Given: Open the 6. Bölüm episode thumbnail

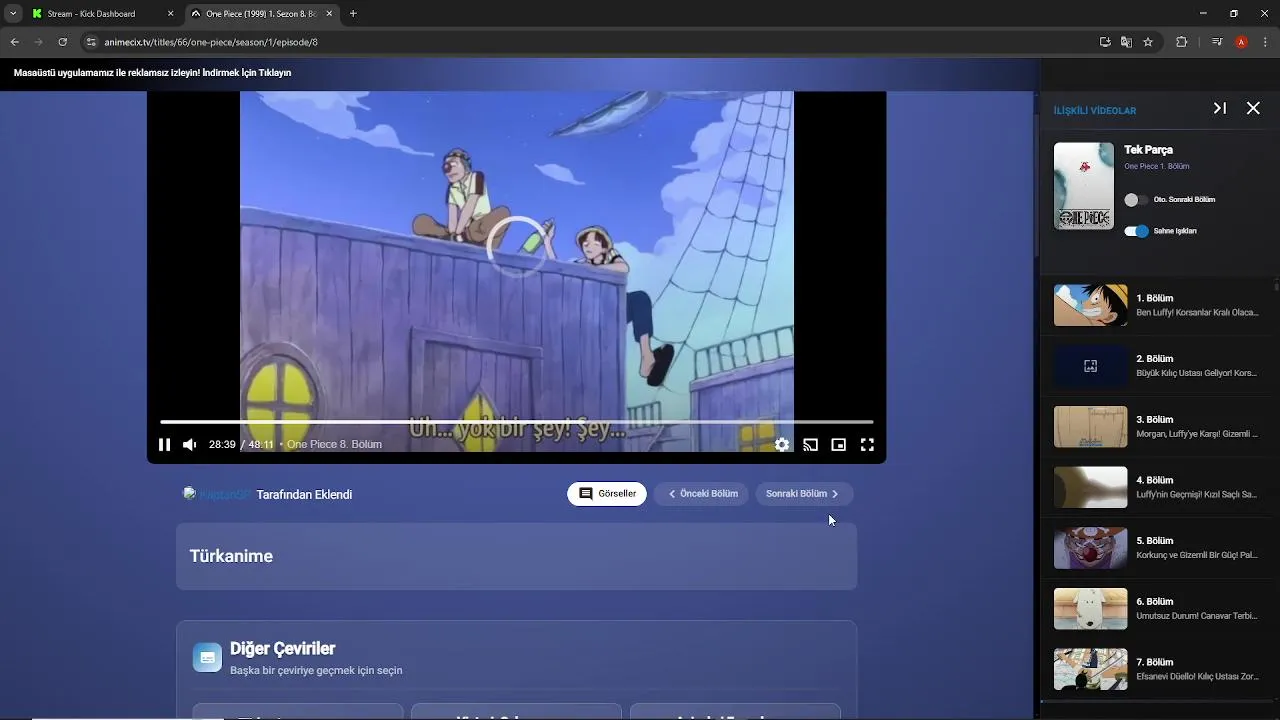Looking at the screenshot, I should pos(1091,609).
